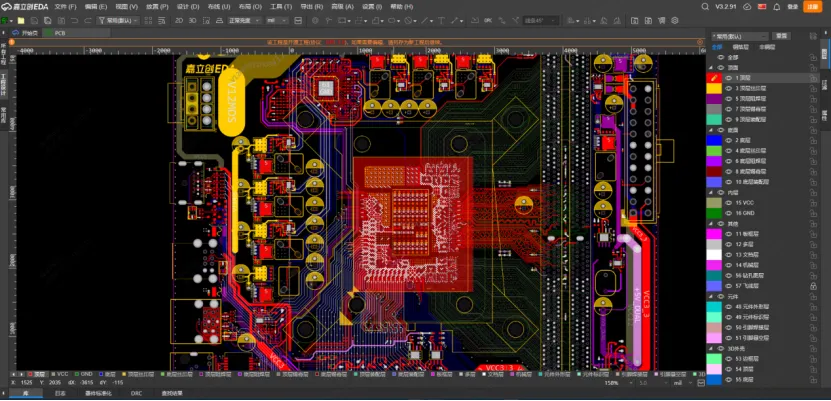Collapse the 元件 layer group
The image size is (831, 401).
(711, 297)
